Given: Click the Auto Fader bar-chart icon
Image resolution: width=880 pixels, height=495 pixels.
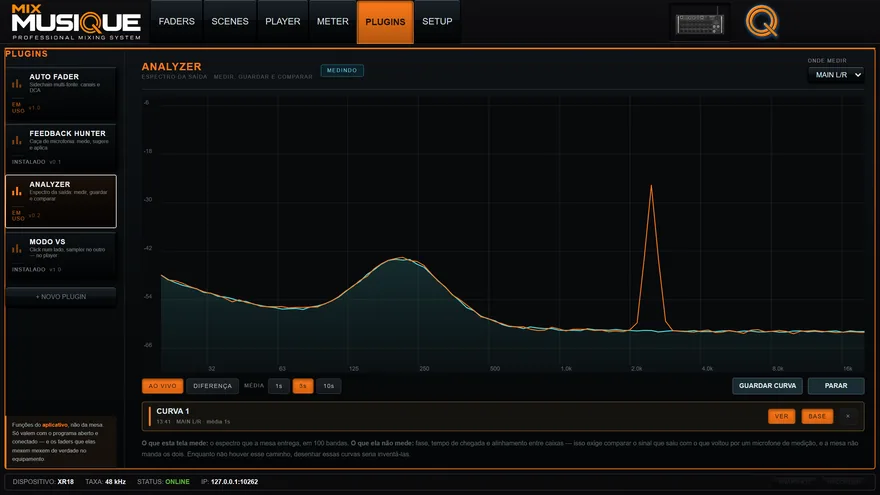Looking at the screenshot, I should 17,84.
